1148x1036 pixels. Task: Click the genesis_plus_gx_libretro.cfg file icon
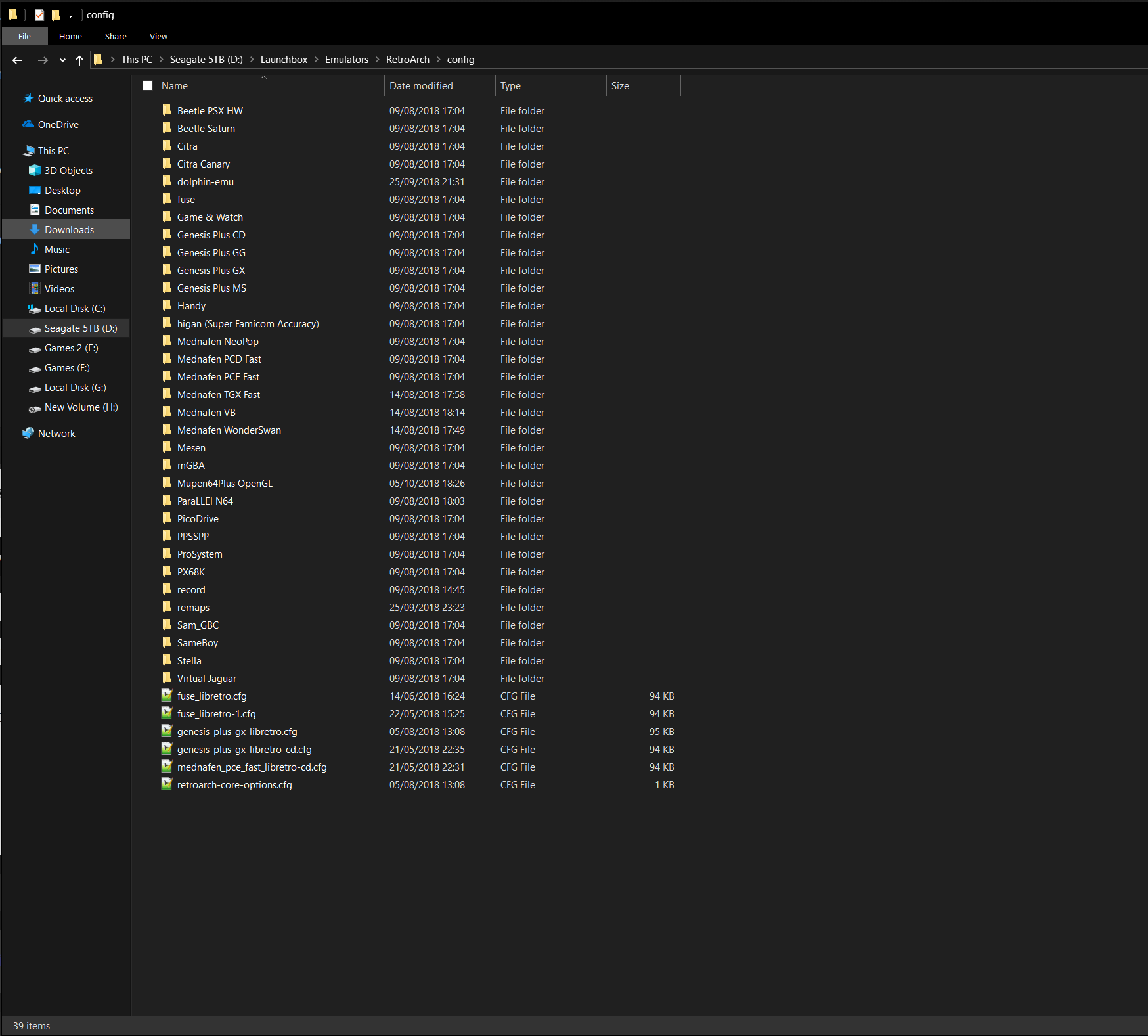point(167,731)
